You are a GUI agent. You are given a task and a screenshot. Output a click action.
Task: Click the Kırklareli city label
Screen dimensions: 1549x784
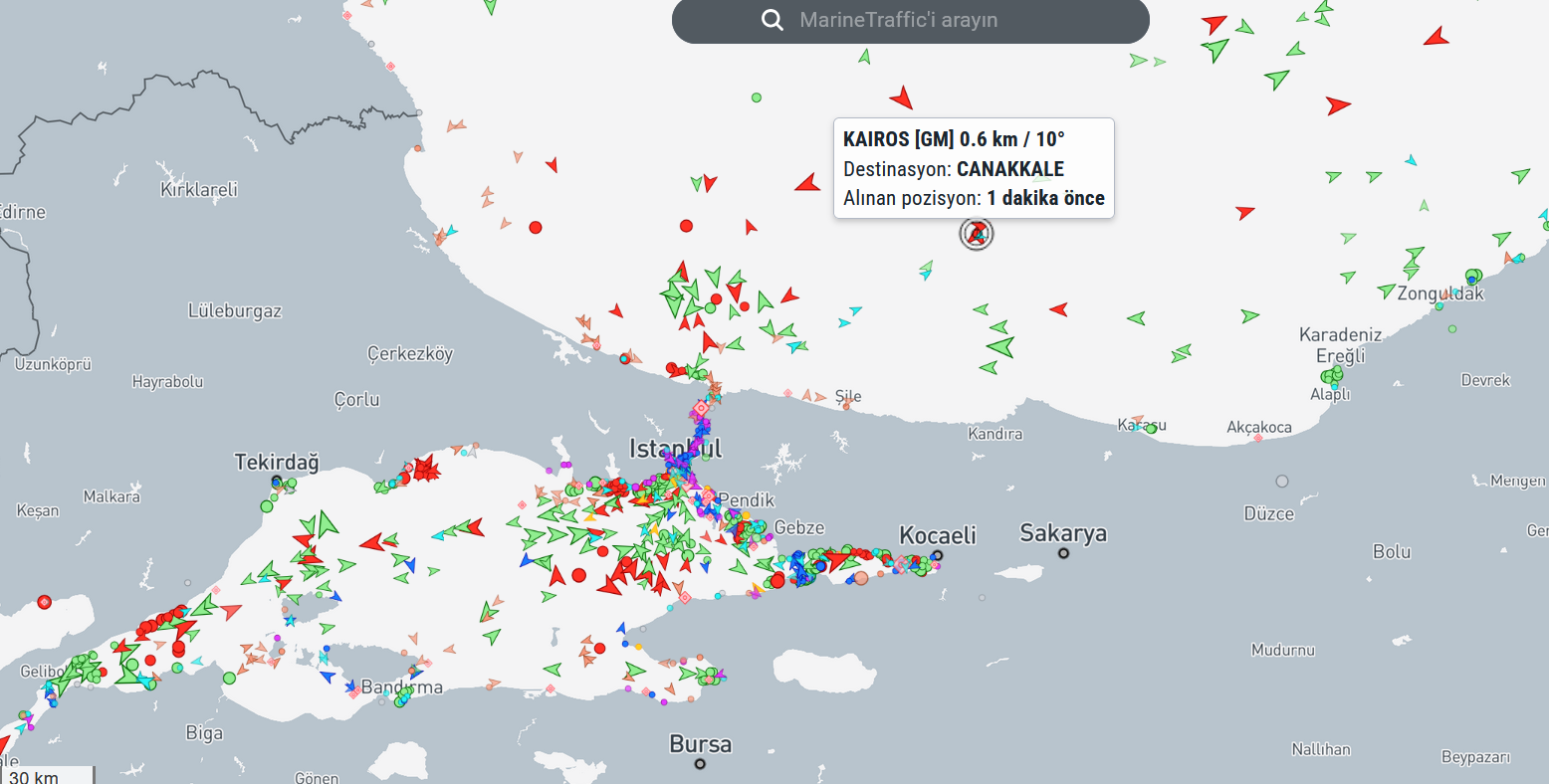(198, 189)
